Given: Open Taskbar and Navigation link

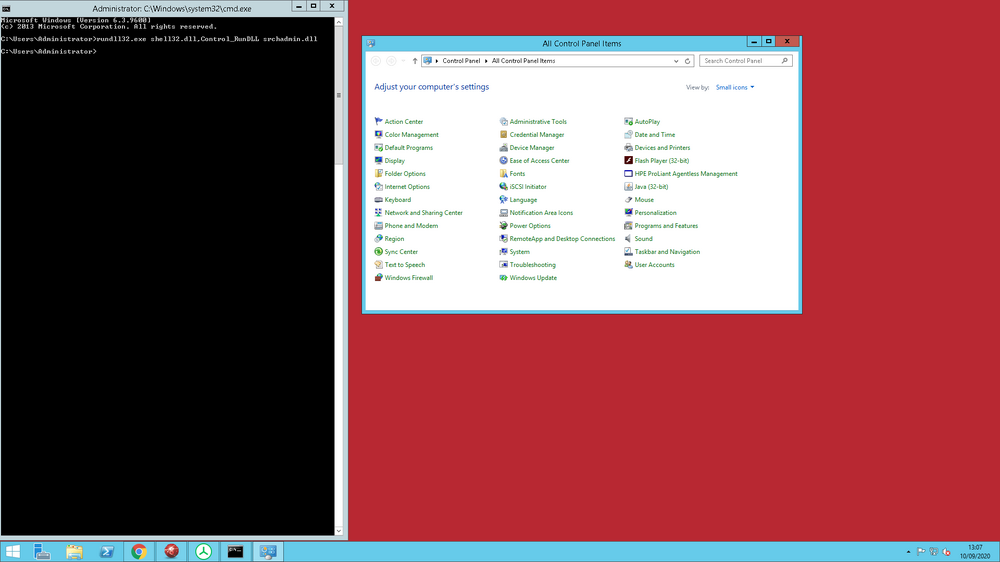Looking at the screenshot, I should pyautogui.click(x=667, y=252).
